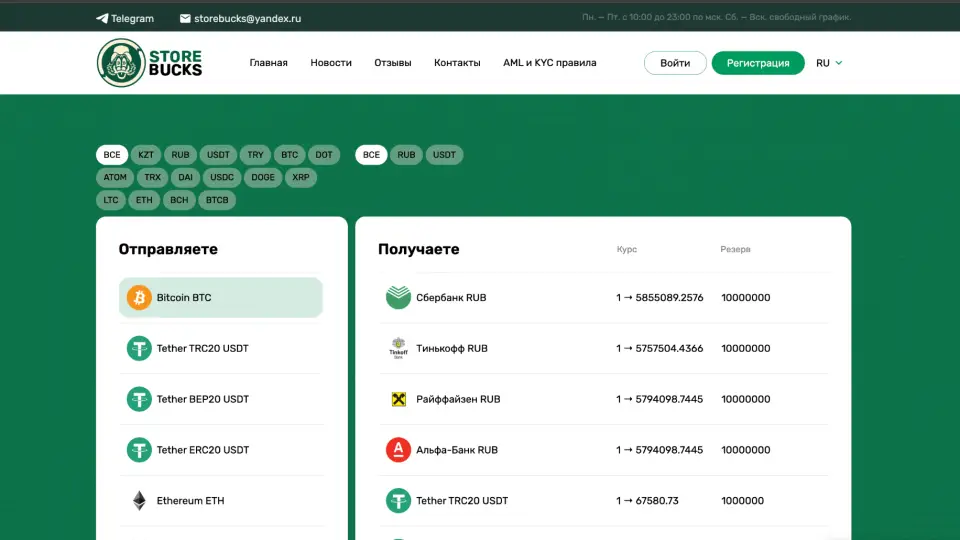Image resolution: width=960 pixels, height=540 pixels.
Task: Filter send currencies by TRY
Action: coord(255,155)
